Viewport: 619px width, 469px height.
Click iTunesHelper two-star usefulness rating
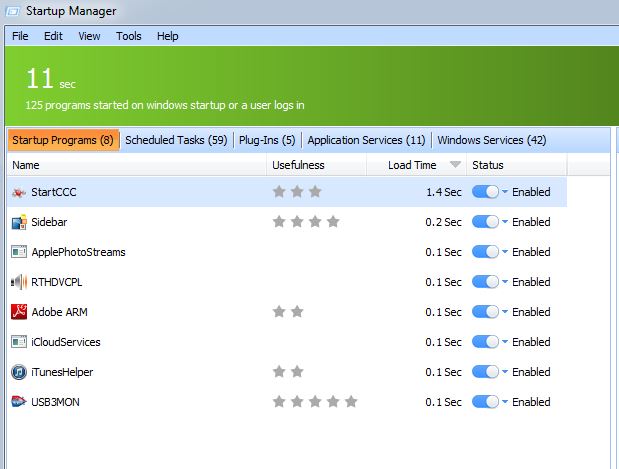pos(288,372)
